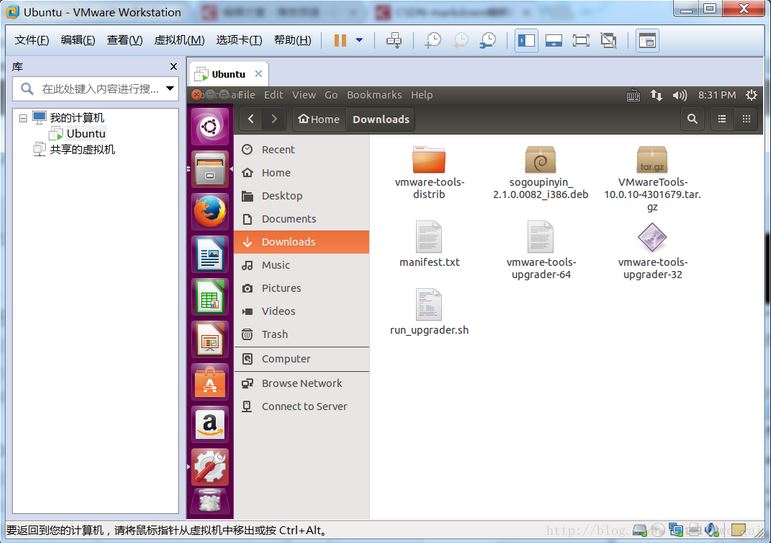Screen dimensions: 771x543
Task: Toggle VMware full screen mode
Action: click(x=581, y=40)
